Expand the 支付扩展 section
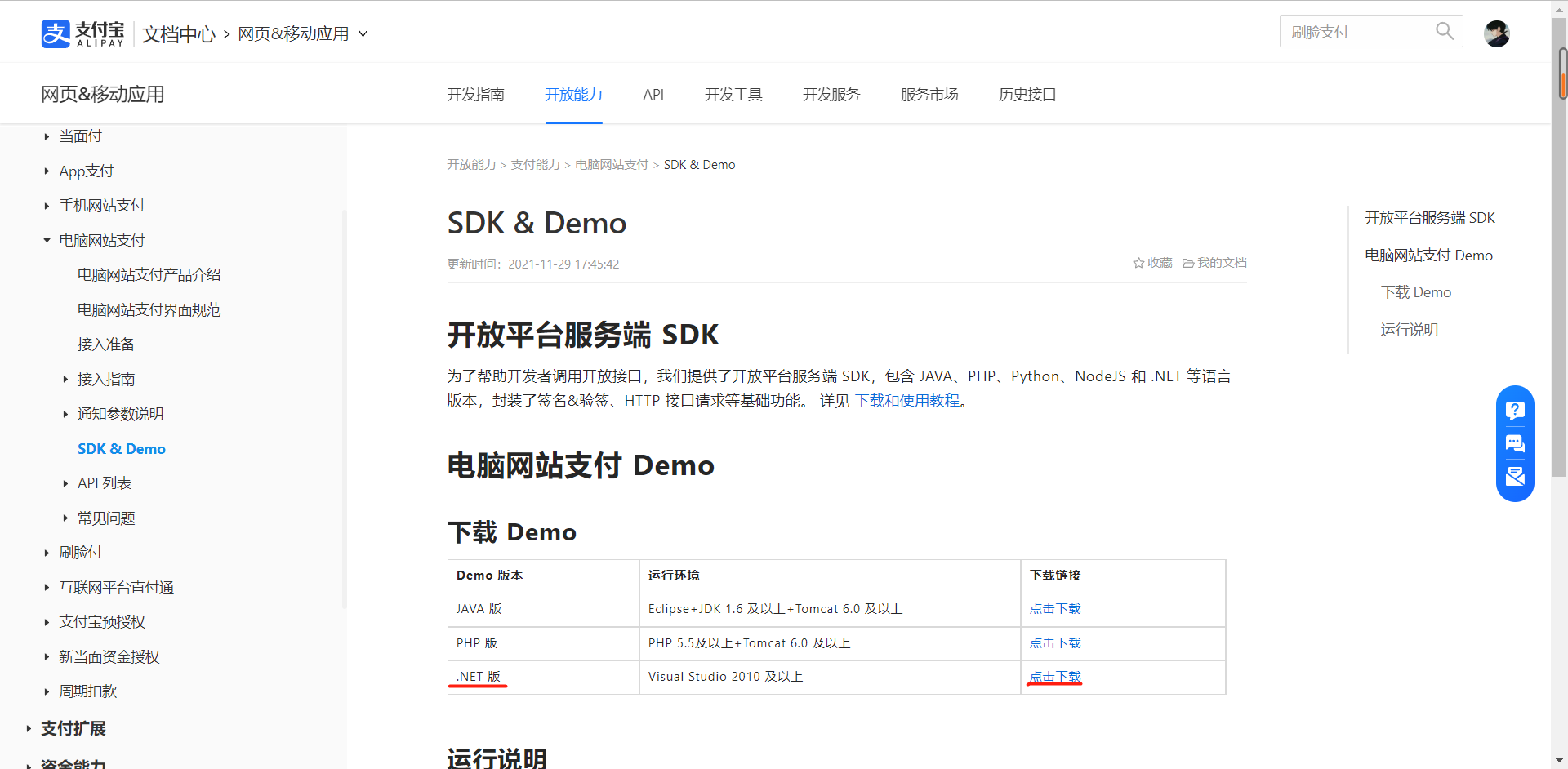1568x769 pixels. coord(29,728)
